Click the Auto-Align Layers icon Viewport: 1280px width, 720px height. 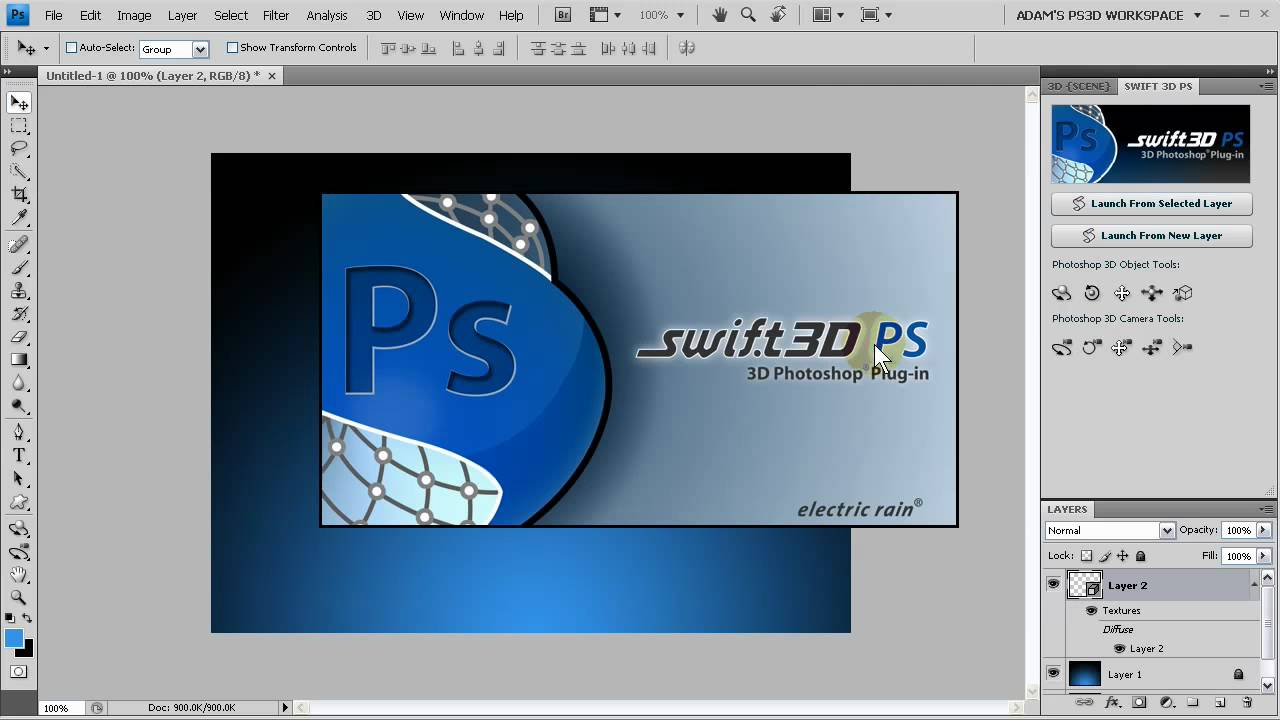click(x=687, y=48)
